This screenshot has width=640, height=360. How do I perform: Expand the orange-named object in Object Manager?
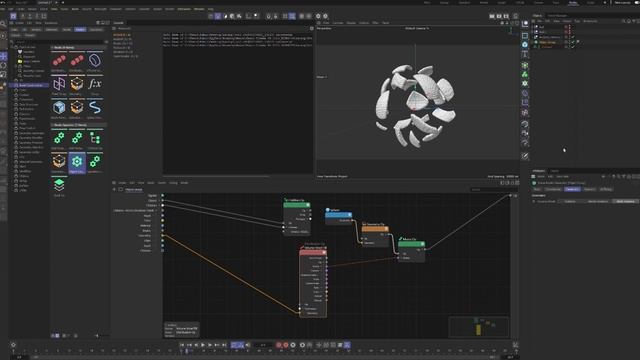click(533, 42)
